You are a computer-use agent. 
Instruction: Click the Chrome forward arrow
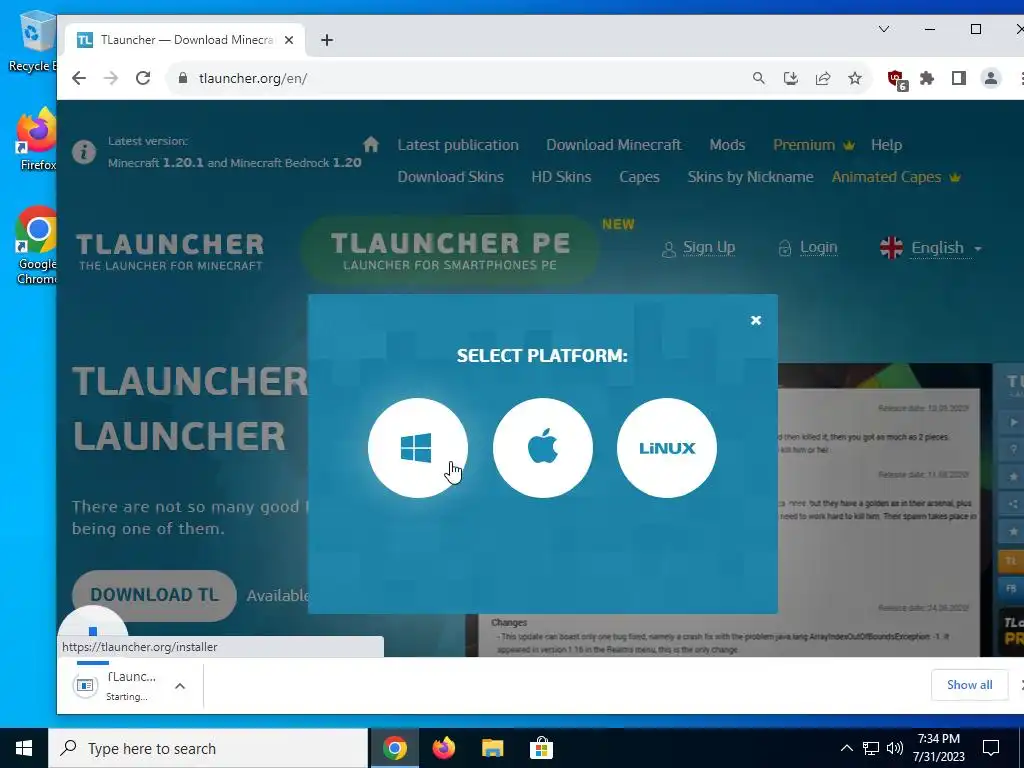pos(111,78)
